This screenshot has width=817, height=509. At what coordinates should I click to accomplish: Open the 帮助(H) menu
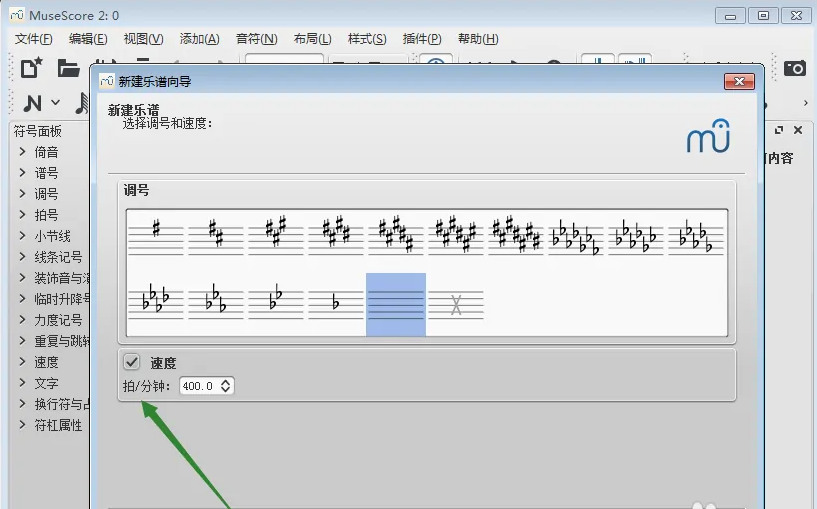point(478,39)
